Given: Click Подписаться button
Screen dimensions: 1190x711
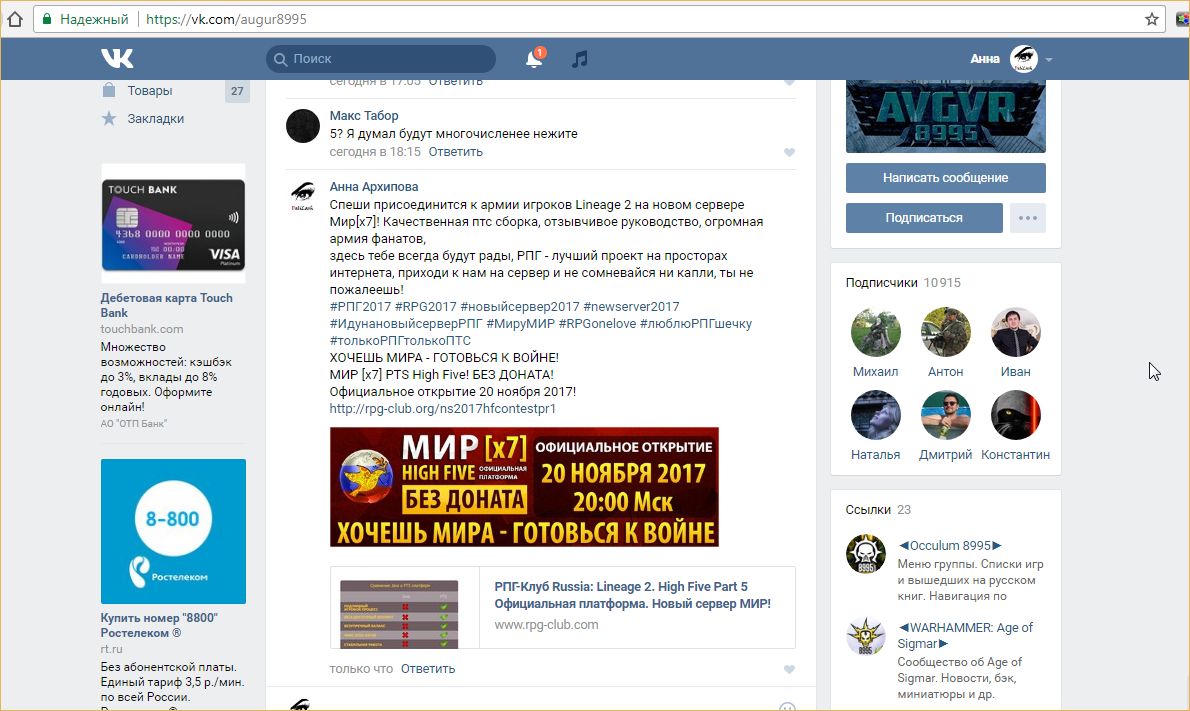Looking at the screenshot, I should [x=924, y=218].
